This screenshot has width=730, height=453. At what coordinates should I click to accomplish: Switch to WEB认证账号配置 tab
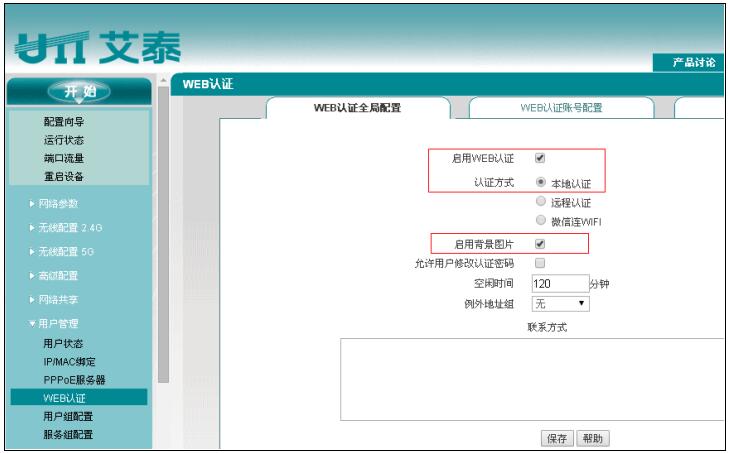pyautogui.click(x=561, y=108)
